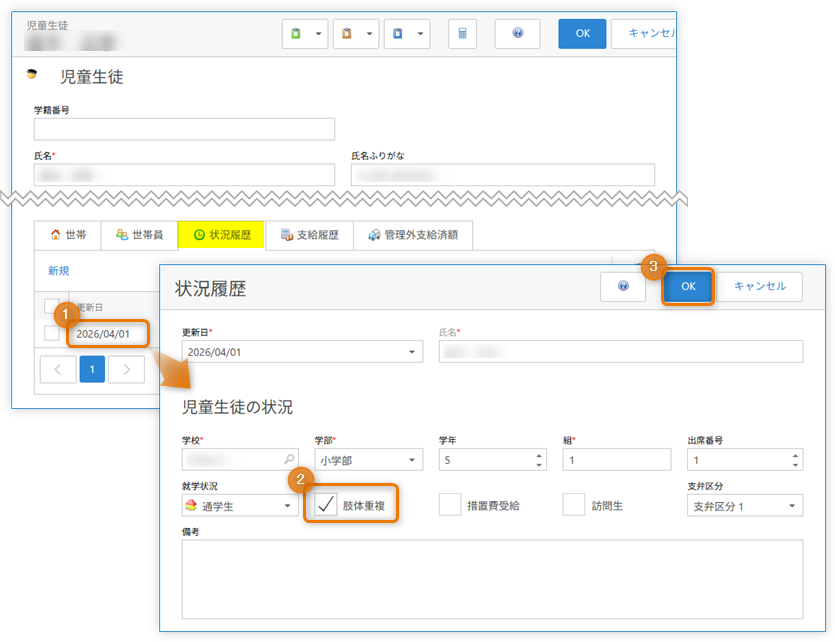Toggle the 肢体重複 checkbox
Screen dimensions: 835x642
coord(325,504)
